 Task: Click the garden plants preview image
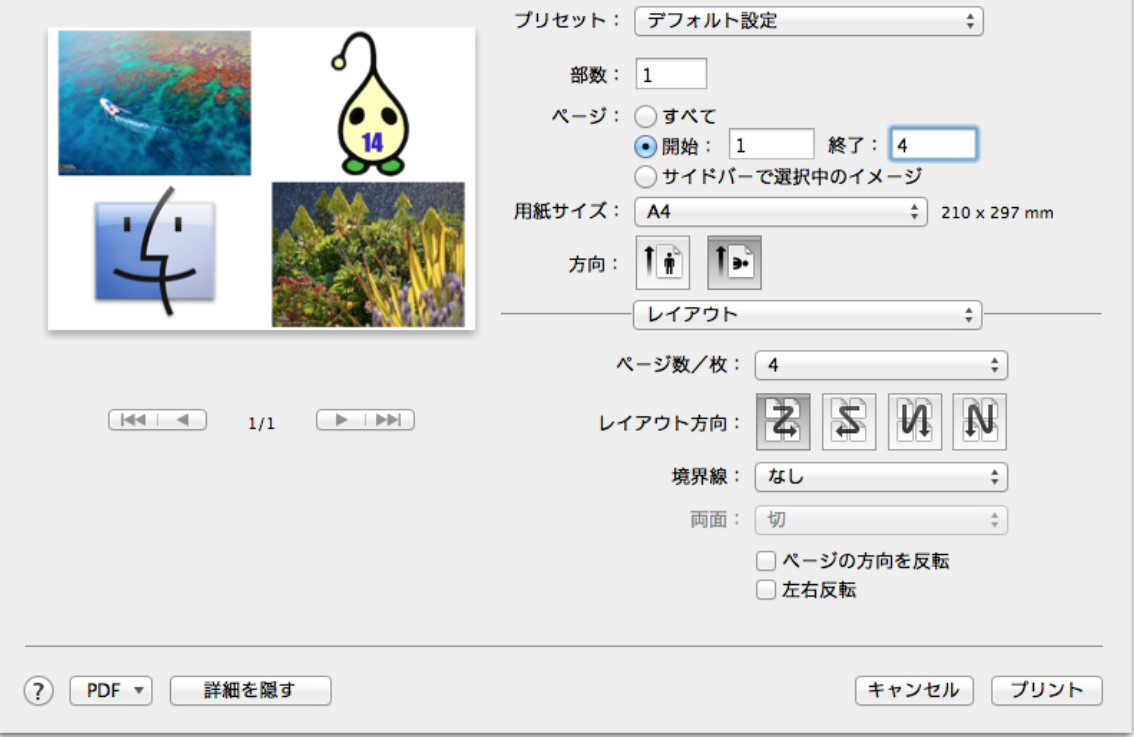(368, 255)
